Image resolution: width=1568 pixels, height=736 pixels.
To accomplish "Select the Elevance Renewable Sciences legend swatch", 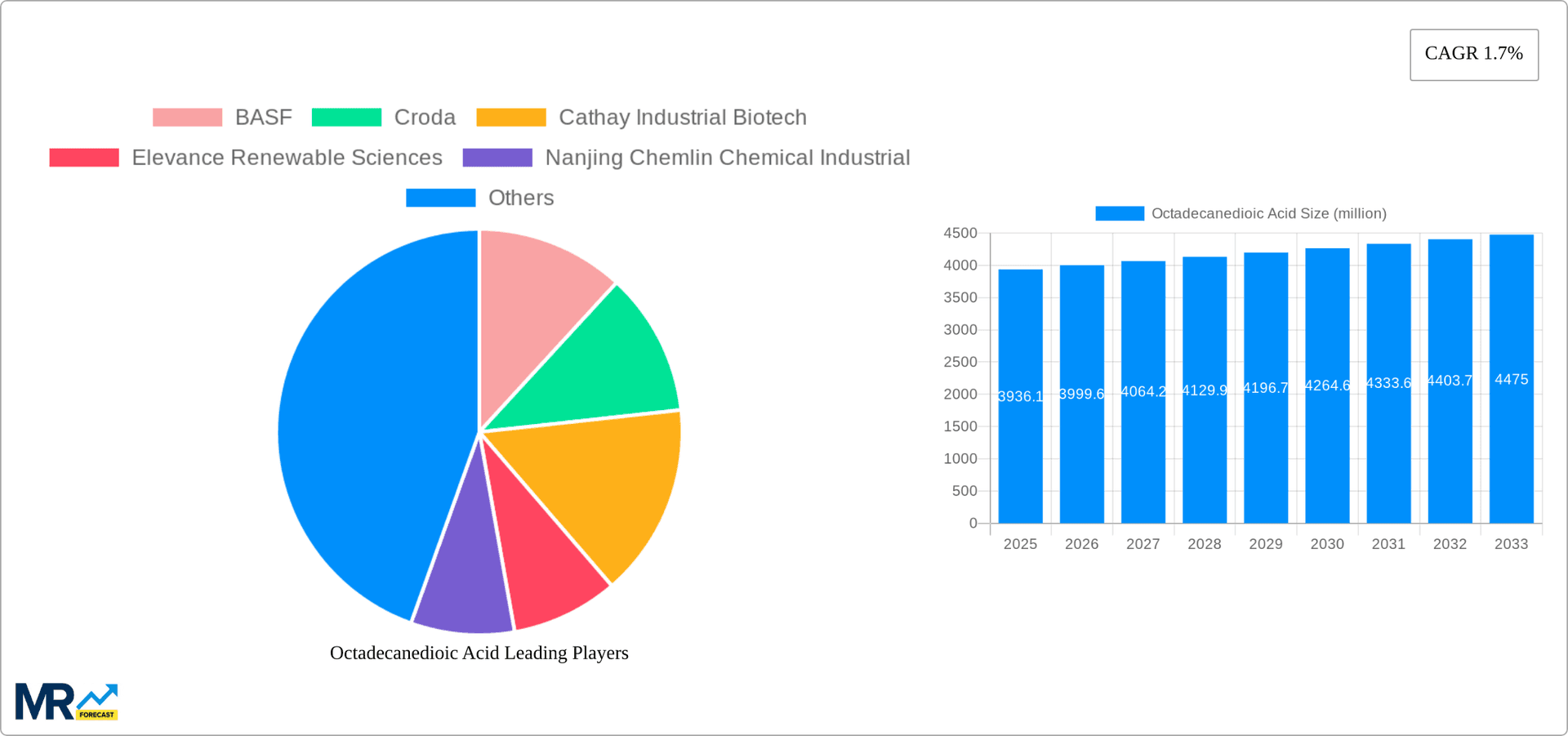I will (82, 157).
